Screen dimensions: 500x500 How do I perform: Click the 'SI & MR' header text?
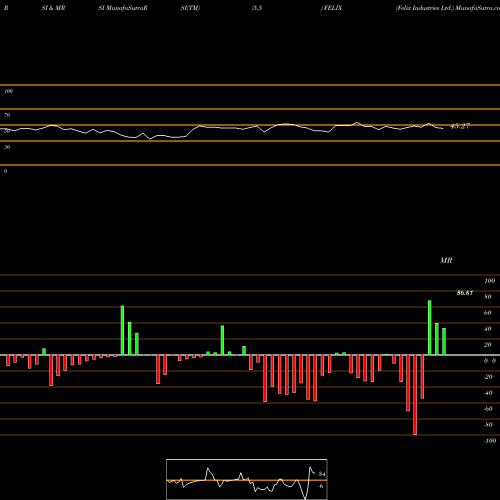53,8
